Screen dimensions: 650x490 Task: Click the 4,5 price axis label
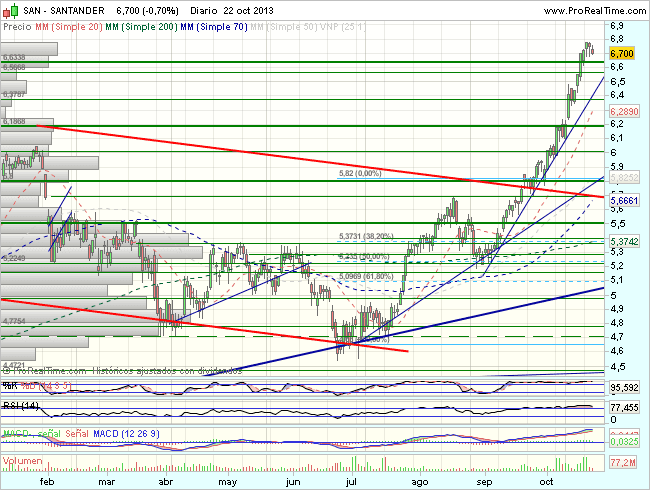[617, 366]
